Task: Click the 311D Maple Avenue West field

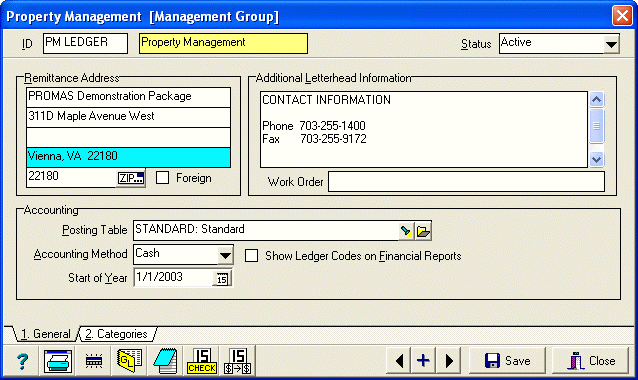Action: (129, 117)
